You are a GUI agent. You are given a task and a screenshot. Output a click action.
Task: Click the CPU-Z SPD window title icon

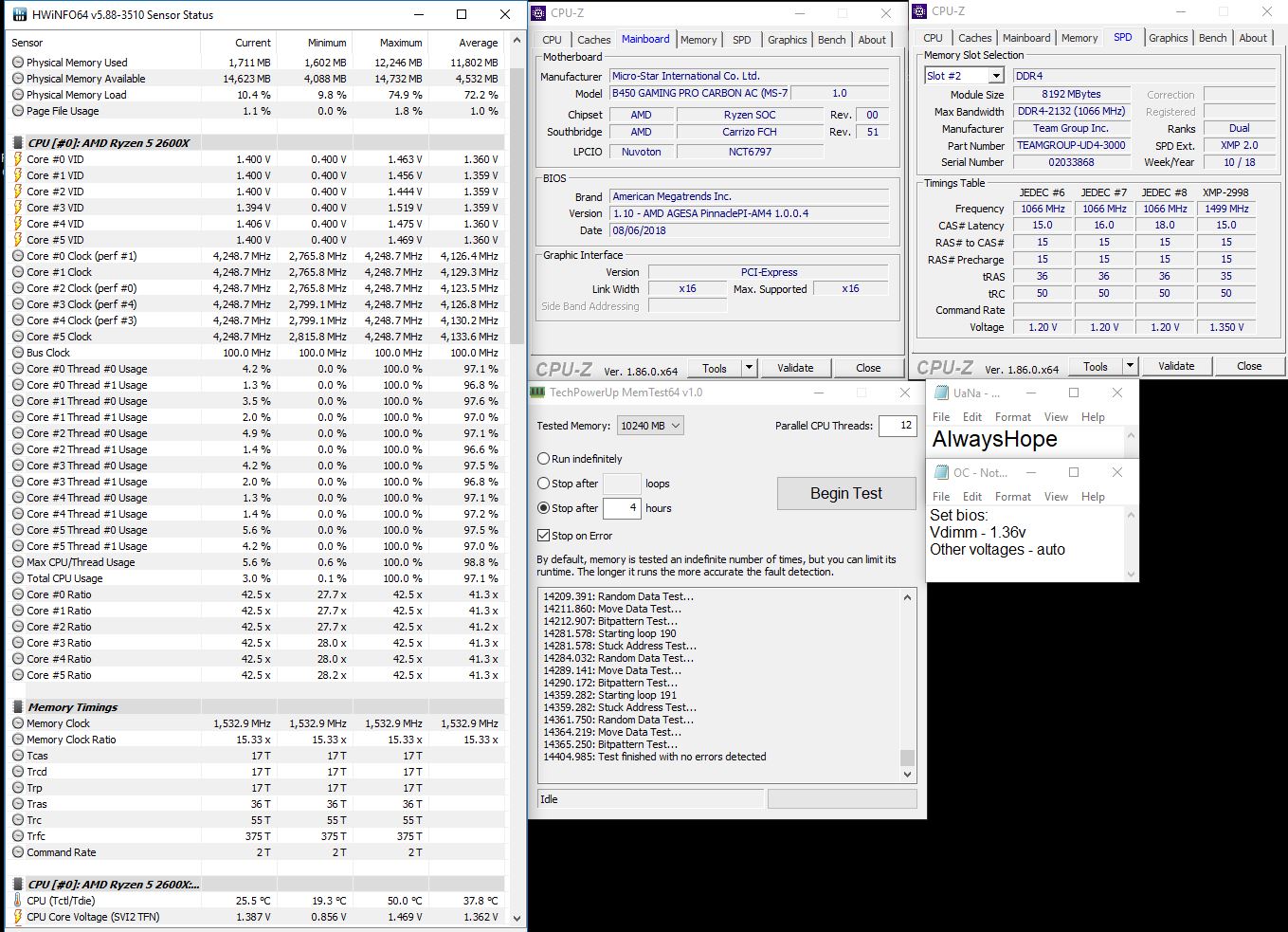click(x=919, y=11)
